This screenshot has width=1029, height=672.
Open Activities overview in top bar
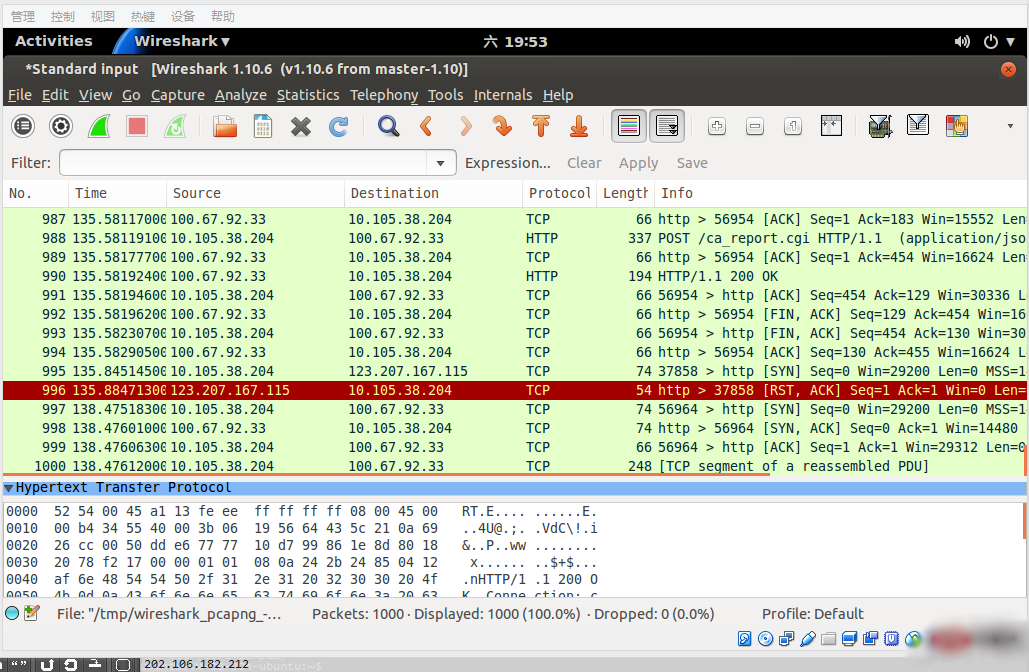53,41
